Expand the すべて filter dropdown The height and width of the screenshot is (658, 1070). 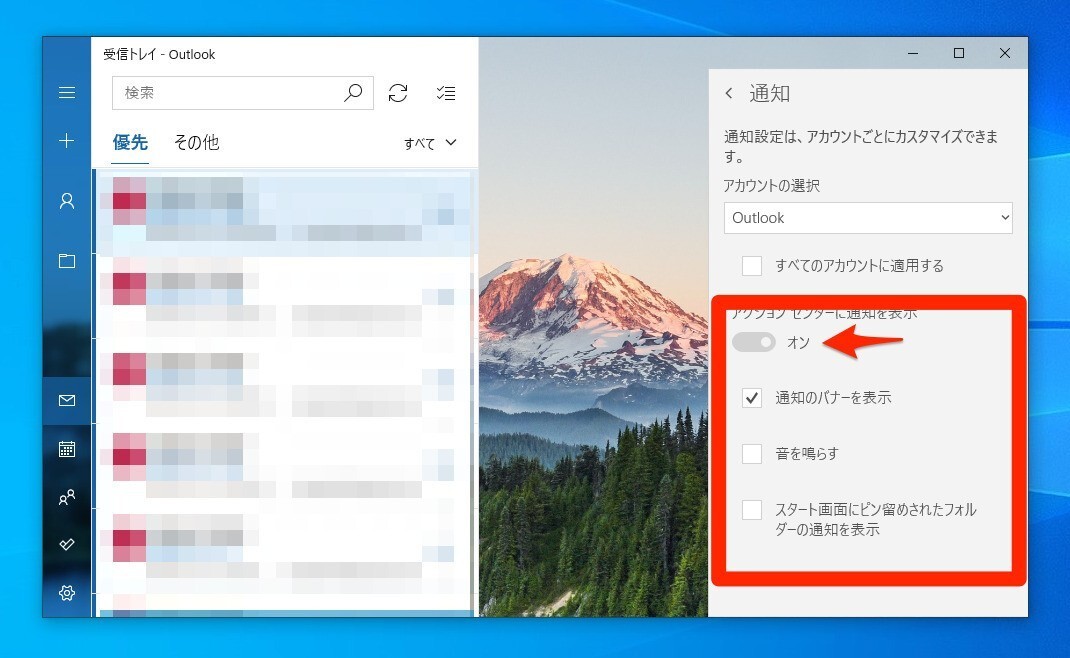[x=430, y=143]
